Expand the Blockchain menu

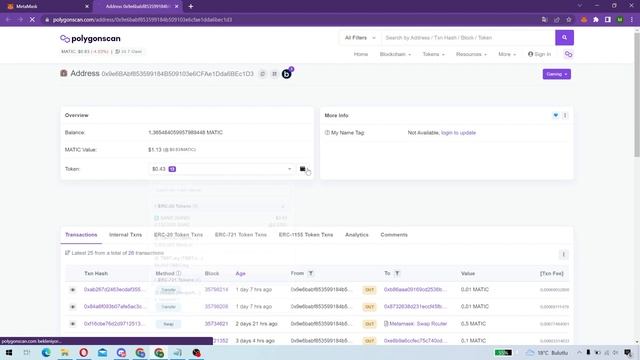[x=395, y=54]
